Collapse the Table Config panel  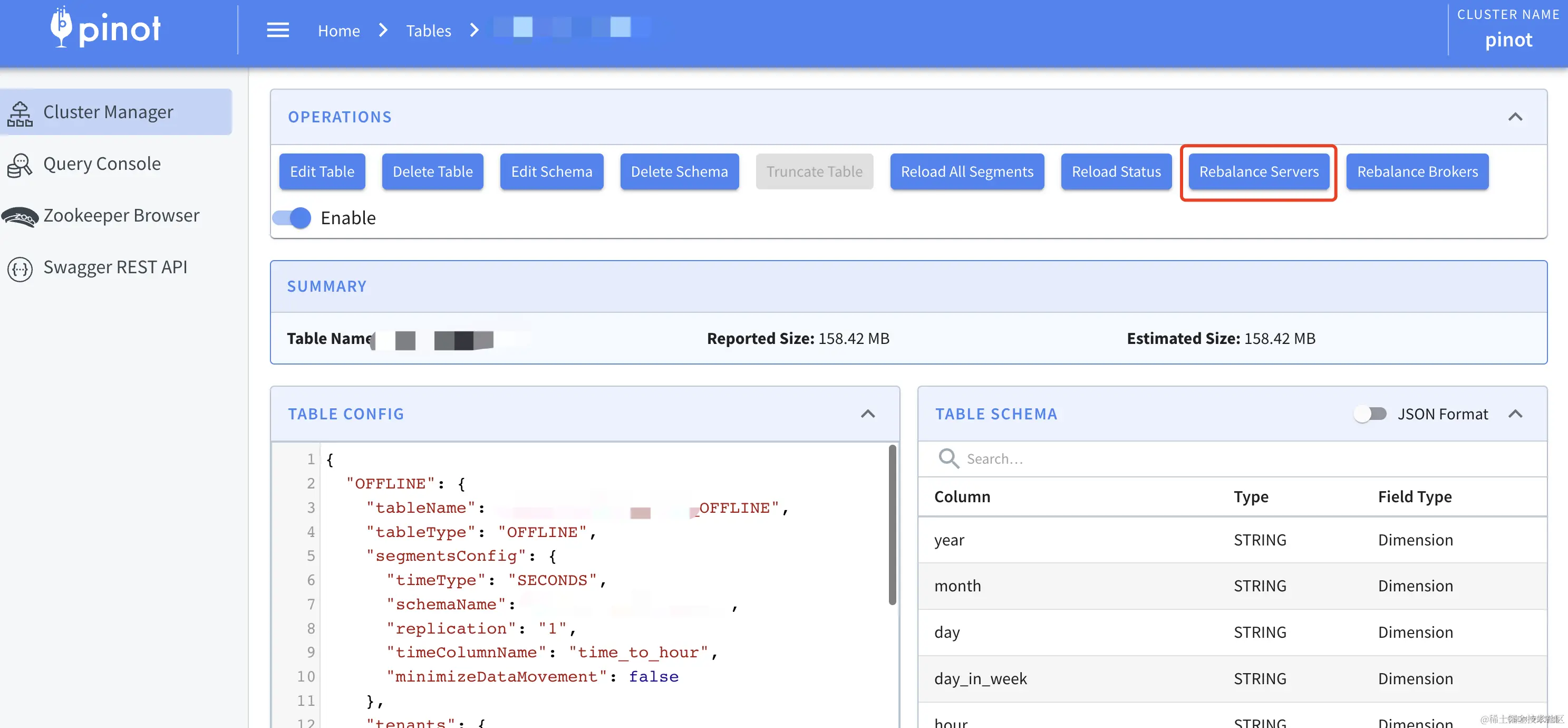867,414
